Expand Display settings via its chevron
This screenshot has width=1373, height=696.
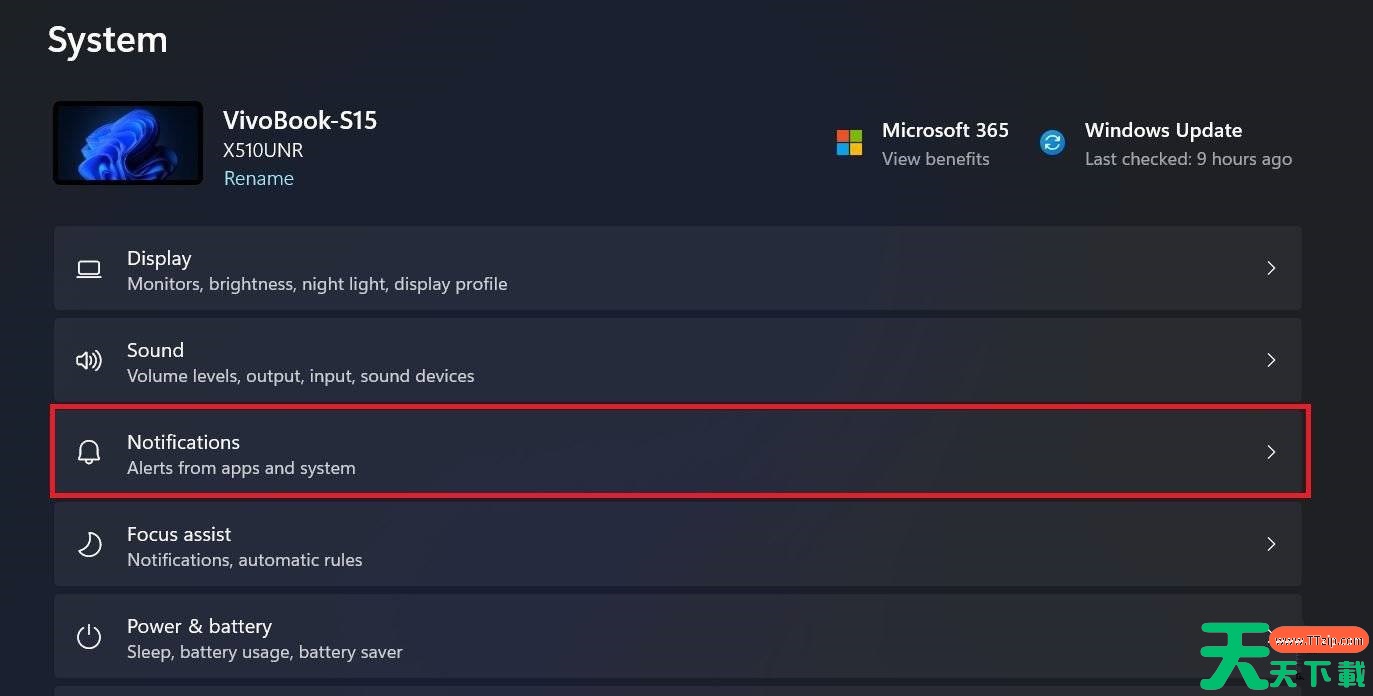[x=1271, y=268]
